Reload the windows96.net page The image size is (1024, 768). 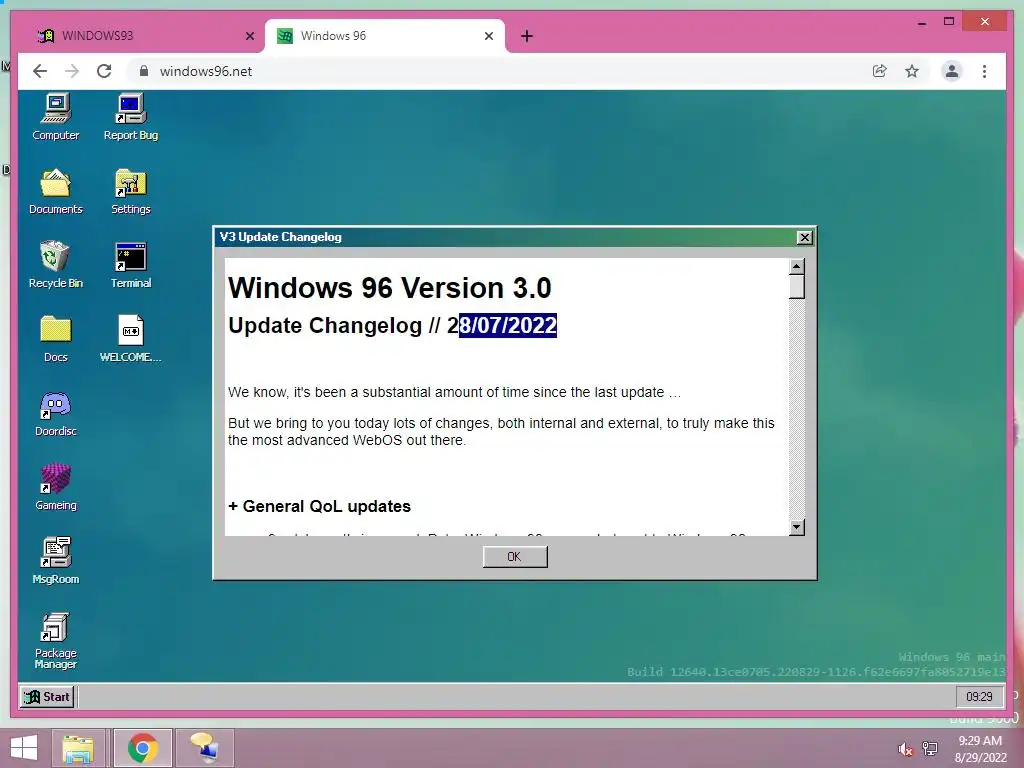(x=104, y=71)
